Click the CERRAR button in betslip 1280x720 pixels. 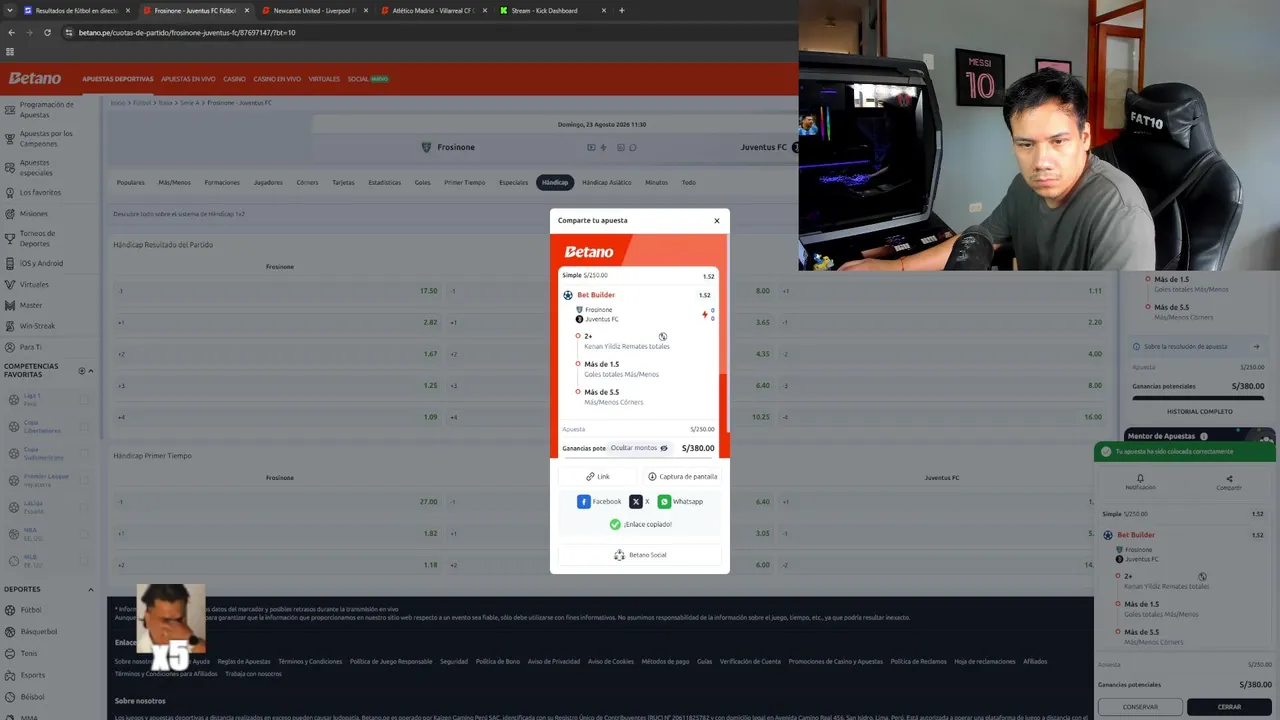click(1229, 707)
